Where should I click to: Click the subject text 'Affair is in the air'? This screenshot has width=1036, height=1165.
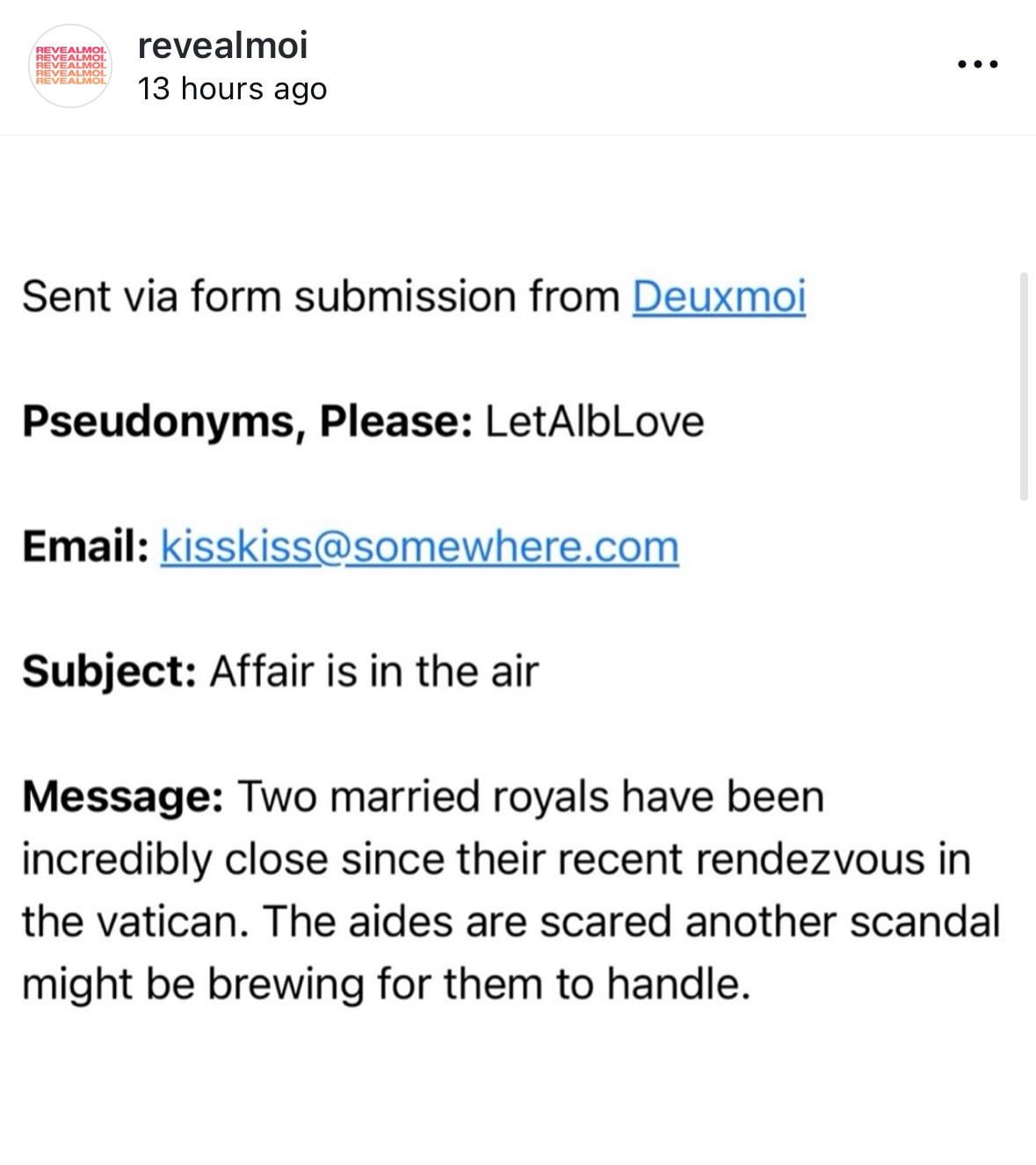pyautogui.click(x=373, y=672)
